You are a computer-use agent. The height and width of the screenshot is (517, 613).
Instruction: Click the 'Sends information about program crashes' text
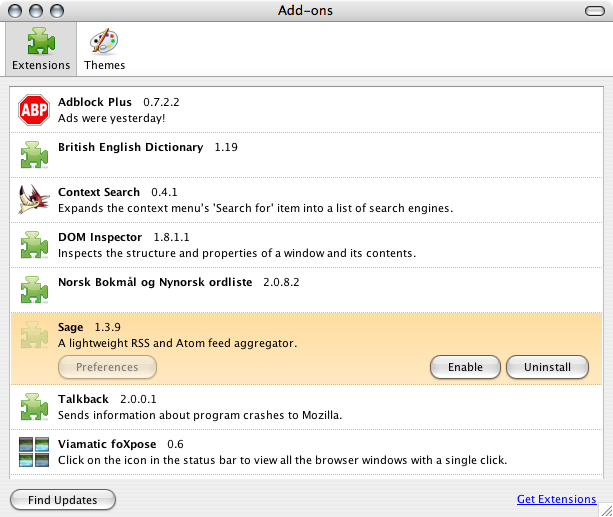click(200, 415)
